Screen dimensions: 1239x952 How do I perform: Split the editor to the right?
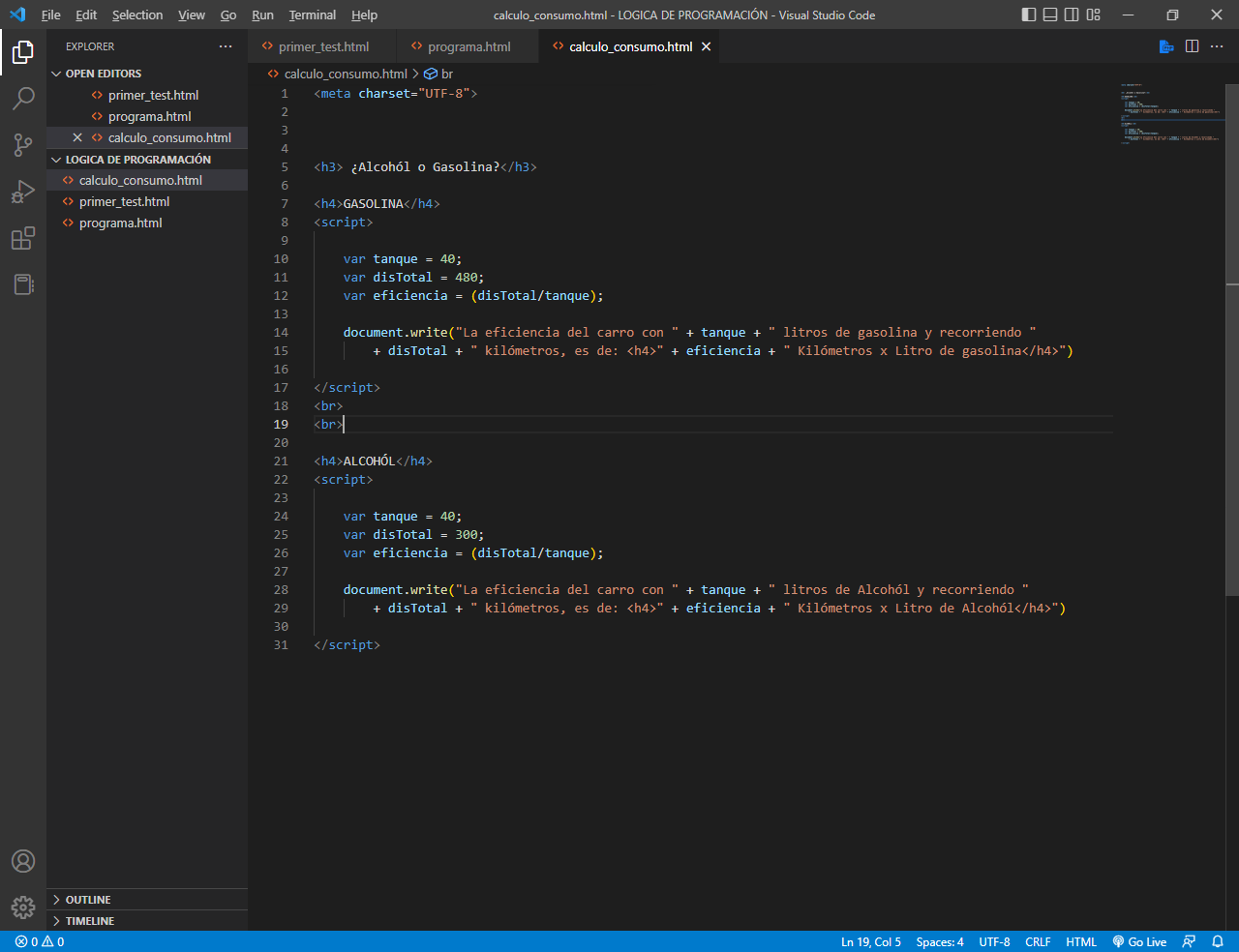(x=1192, y=46)
